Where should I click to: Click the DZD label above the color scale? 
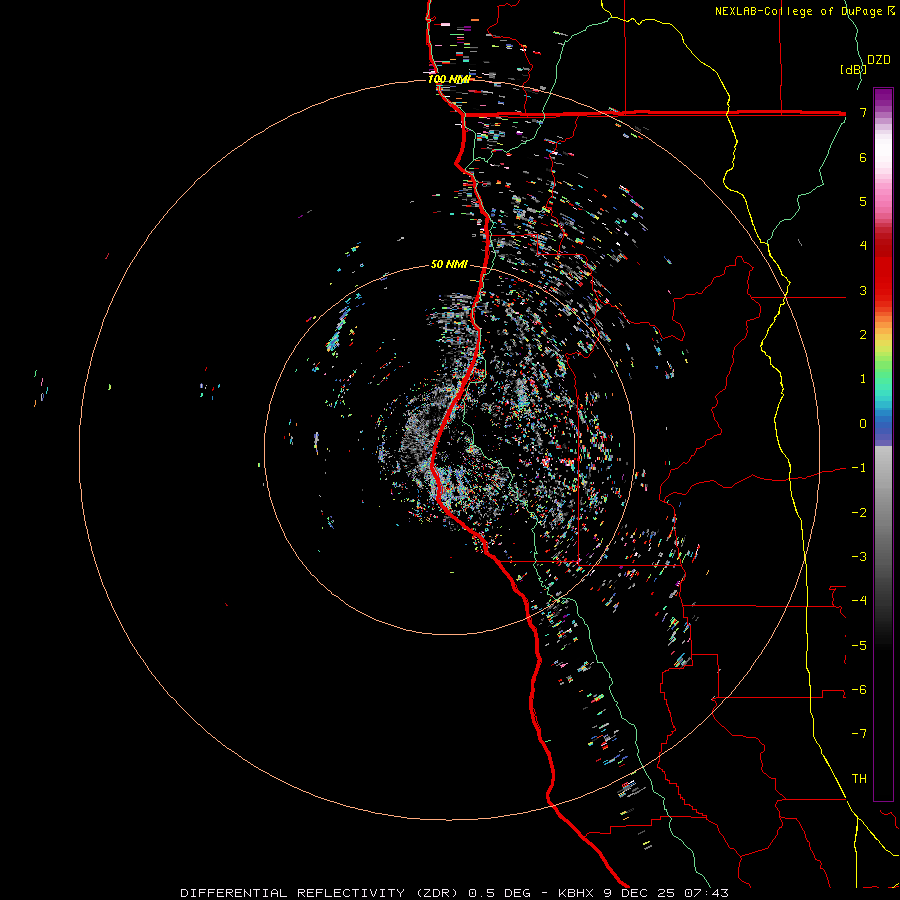pyautogui.click(x=879, y=60)
